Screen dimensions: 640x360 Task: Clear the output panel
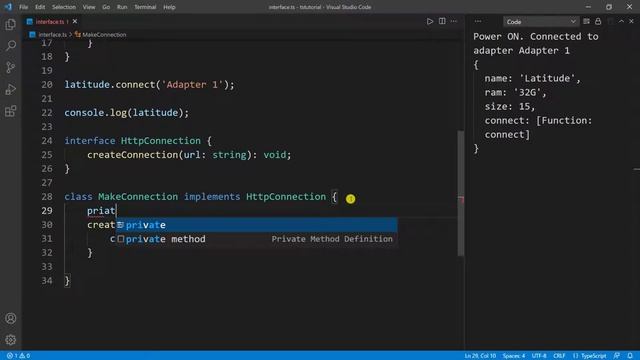coord(587,21)
